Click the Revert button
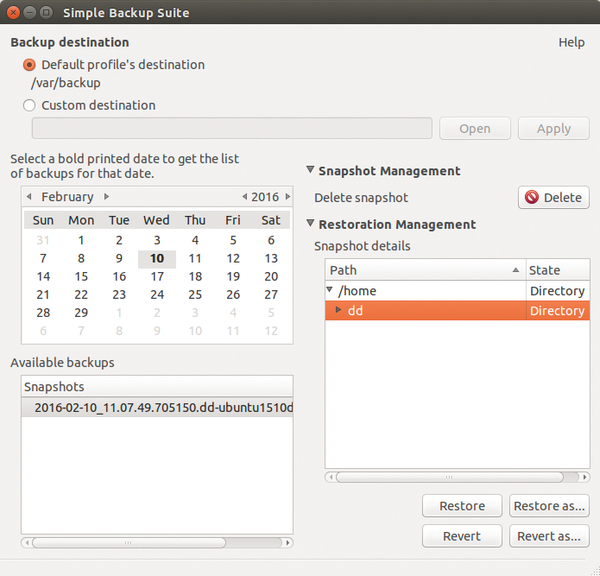This screenshot has width=600, height=576. tap(462, 536)
